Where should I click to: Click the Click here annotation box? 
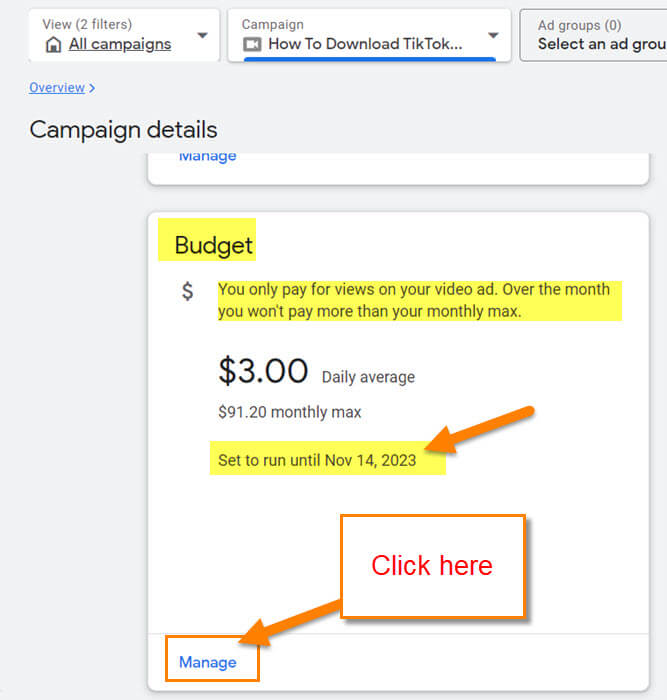point(433,566)
